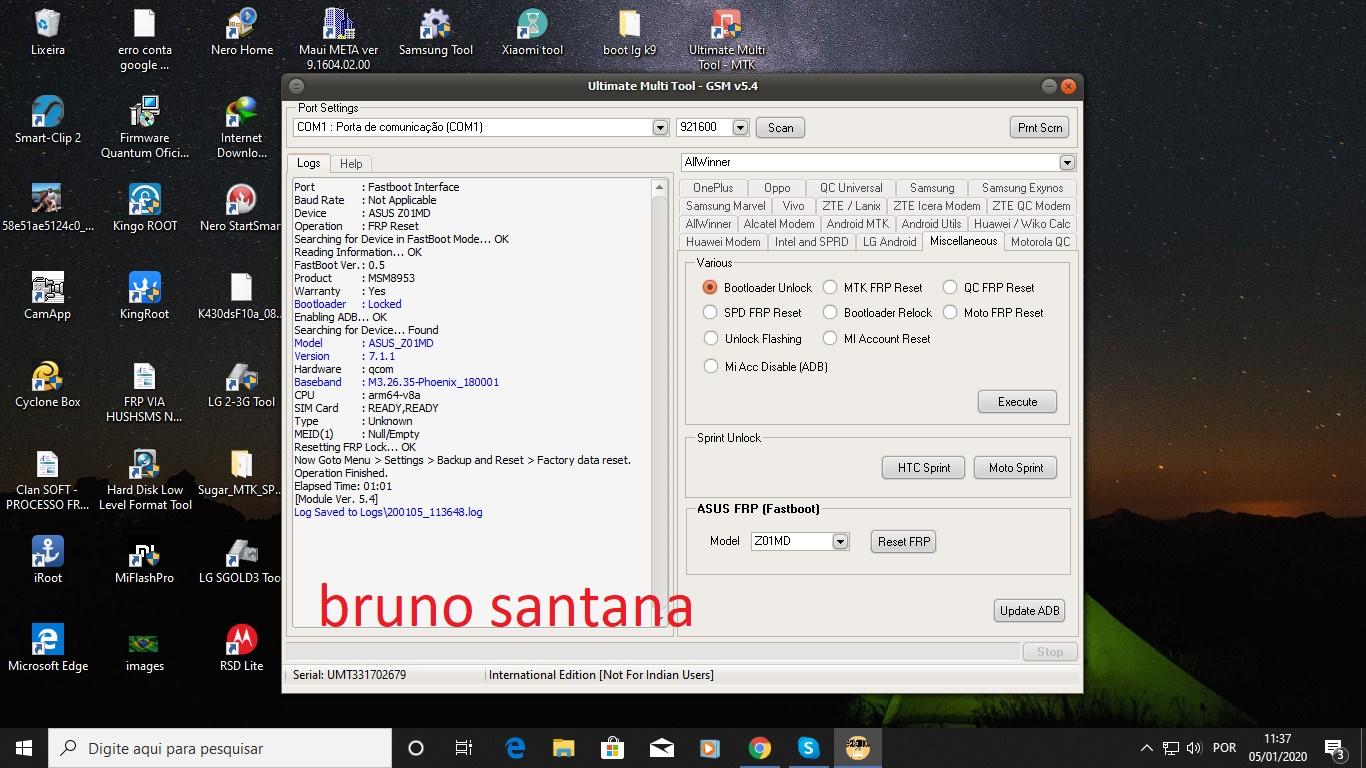Image resolution: width=1366 pixels, height=768 pixels.
Task: Open the QC Universal tab
Action: 851,187
